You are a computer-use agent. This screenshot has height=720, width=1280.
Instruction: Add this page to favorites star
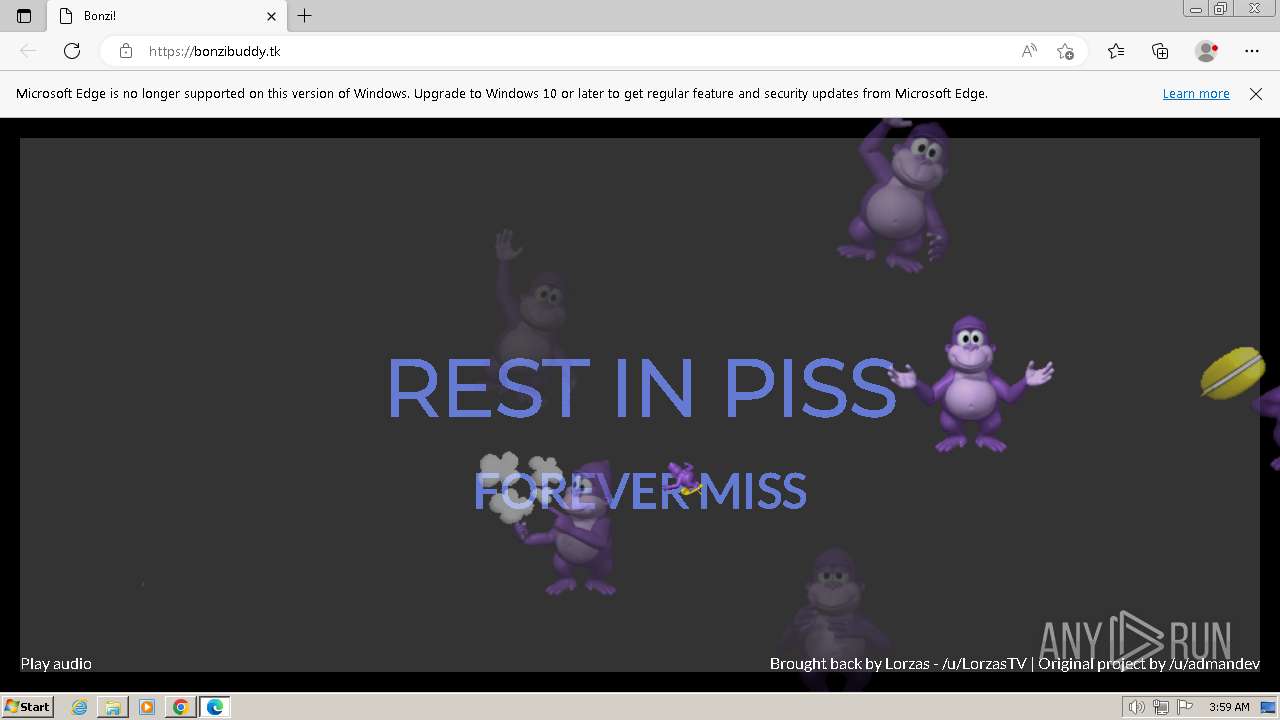click(x=1065, y=51)
